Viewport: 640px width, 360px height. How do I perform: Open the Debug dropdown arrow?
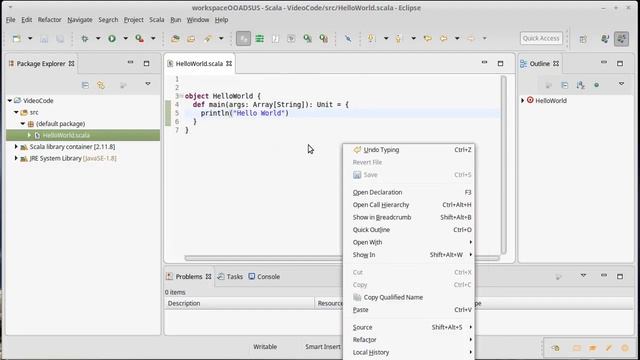click(98, 39)
